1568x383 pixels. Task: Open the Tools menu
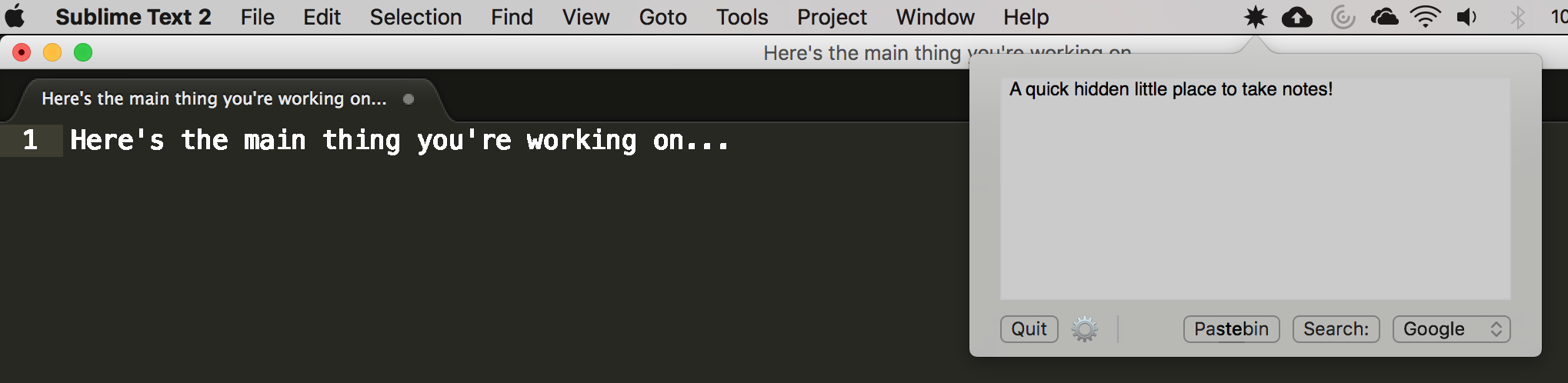[x=742, y=17]
